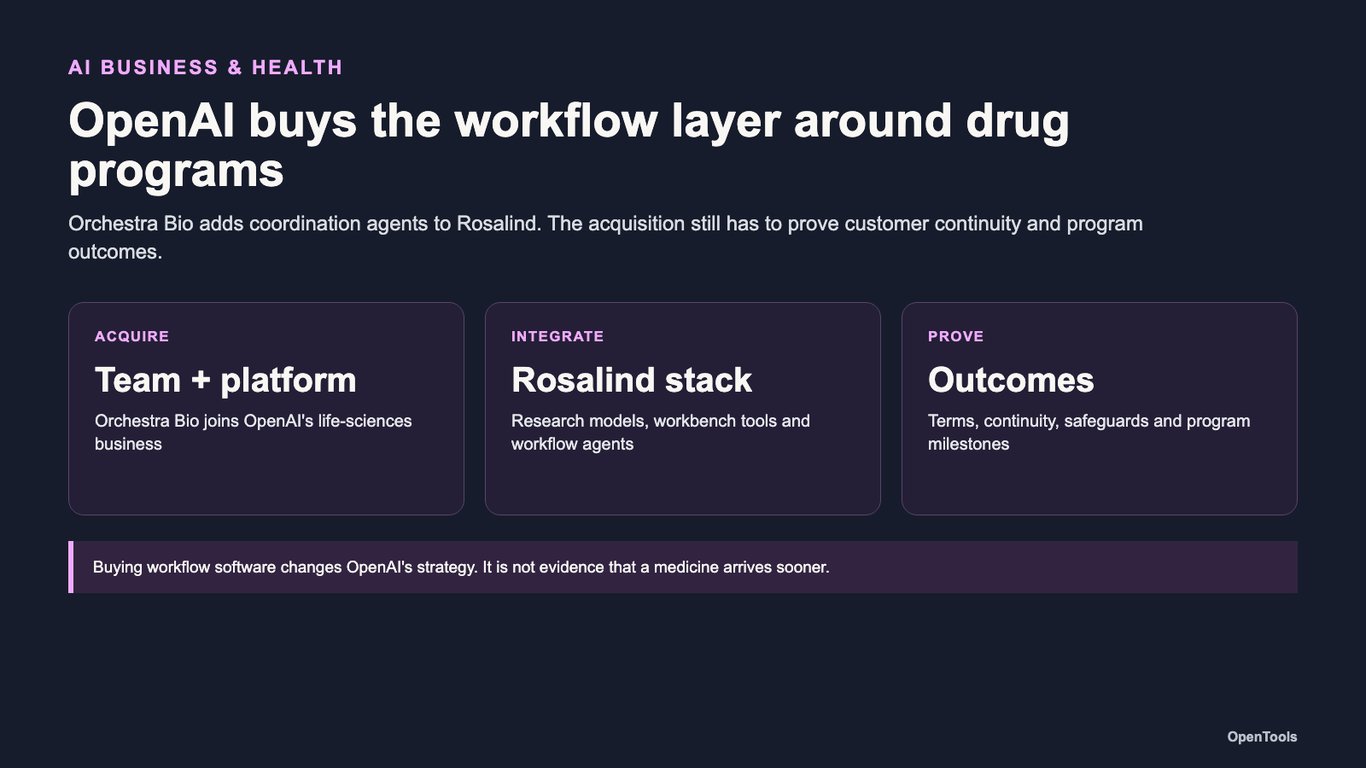
Task: Click text 'Orchestra Bio joins OpenAI's life-sciences business'
Action: [253, 432]
